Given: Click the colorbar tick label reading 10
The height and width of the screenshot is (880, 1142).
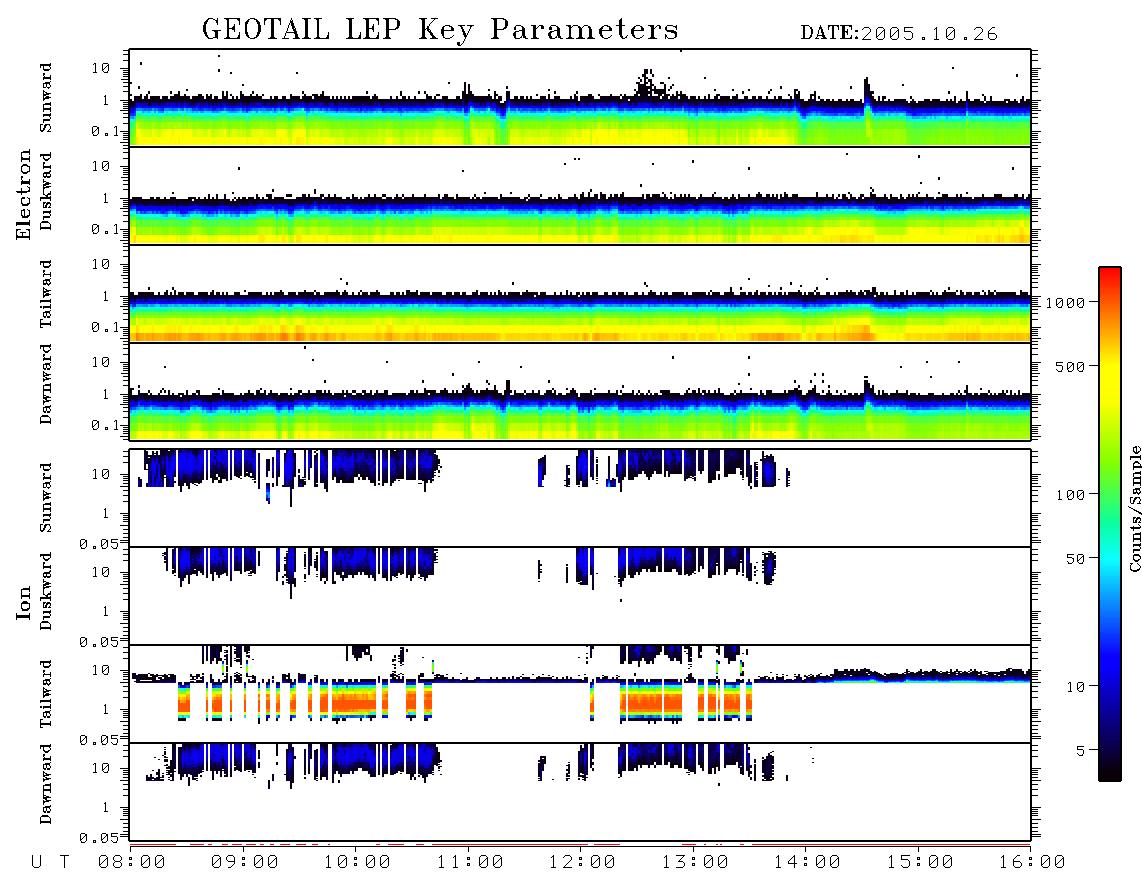Looking at the screenshot, I should pyautogui.click(x=1075, y=688).
